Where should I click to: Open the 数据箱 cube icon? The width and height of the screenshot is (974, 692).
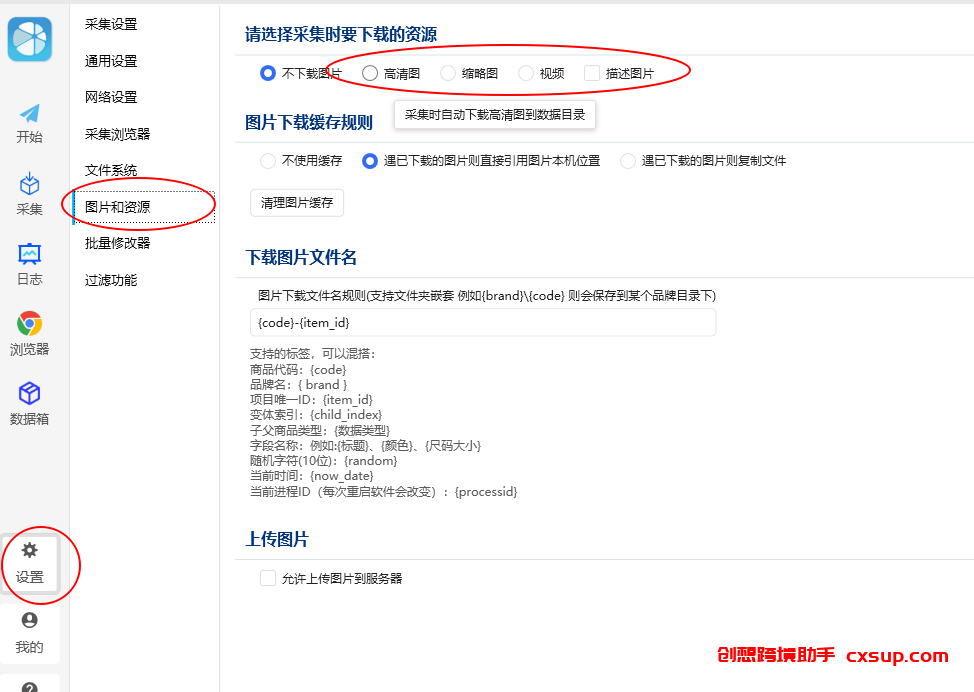(x=29, y=394)
